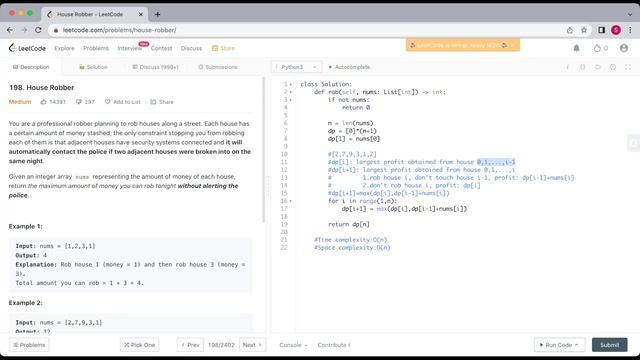Open a new browser tab
This screenshot has height=360, width=640.
click(158, 14)
